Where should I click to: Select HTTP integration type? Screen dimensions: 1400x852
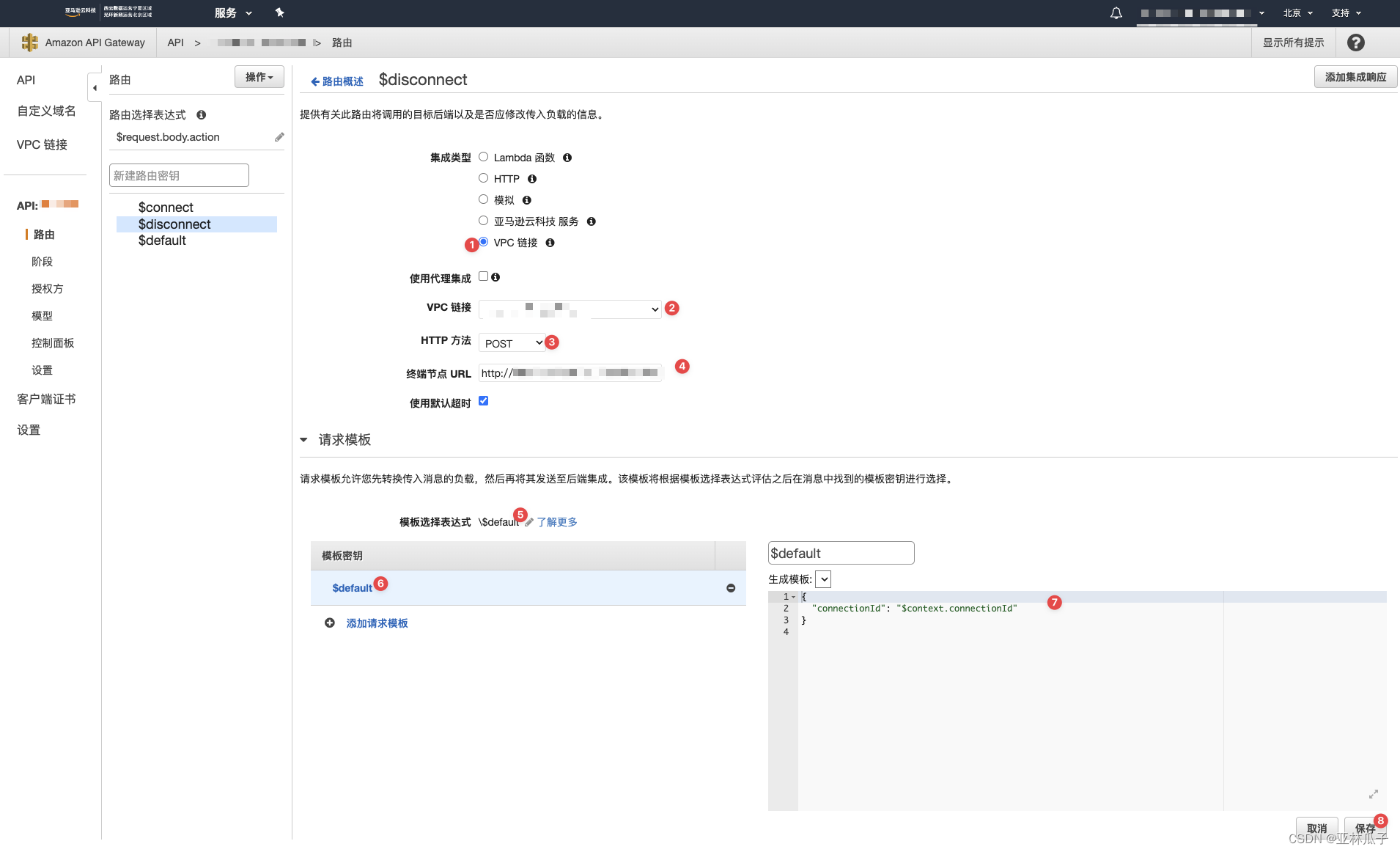point(484,178)
